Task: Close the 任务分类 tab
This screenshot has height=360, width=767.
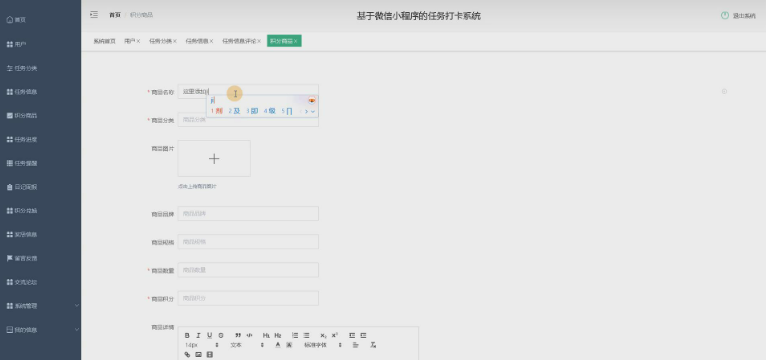Action: (x=175, y=41)
